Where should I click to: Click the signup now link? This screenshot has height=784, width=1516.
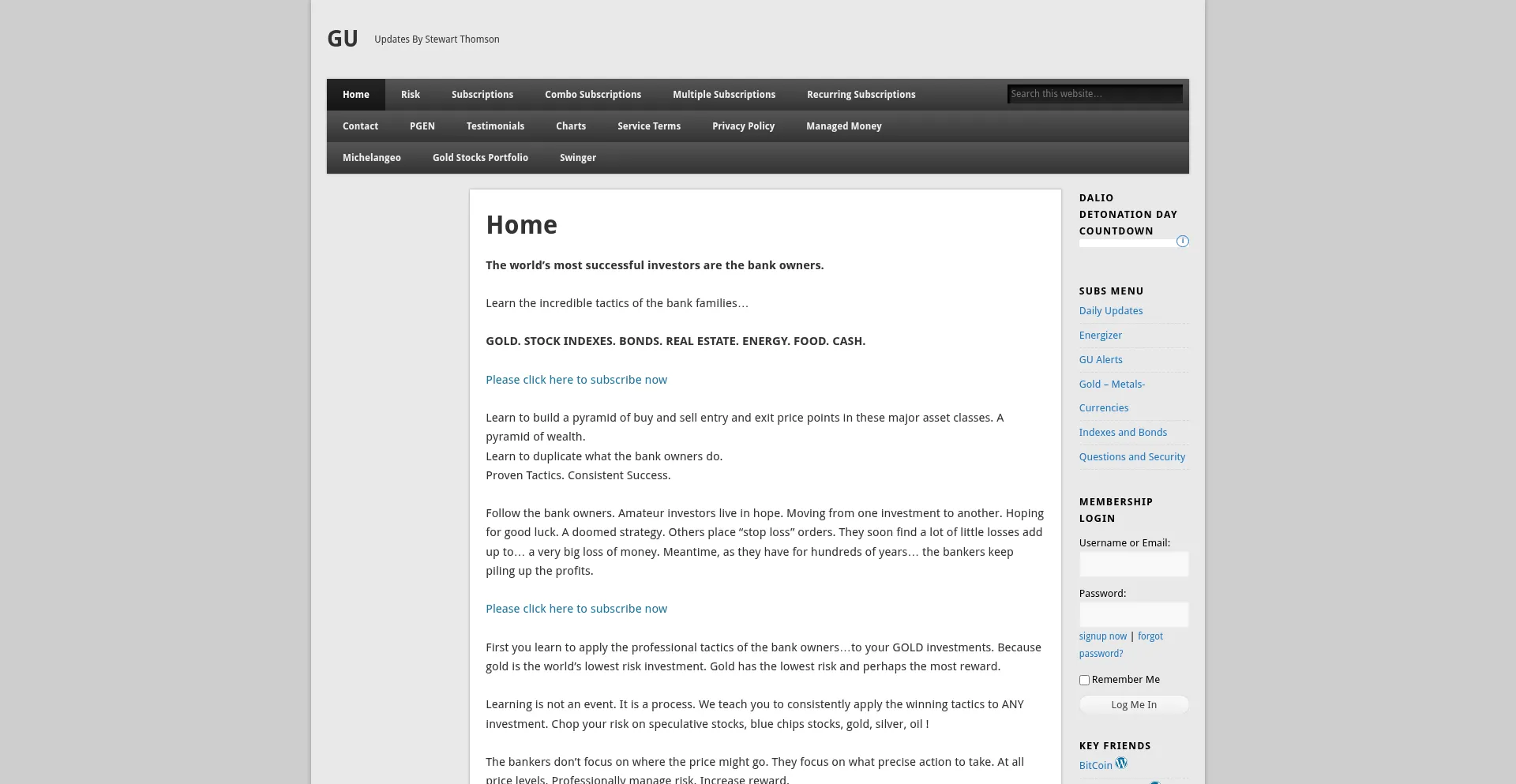[x=1102, y=636]
